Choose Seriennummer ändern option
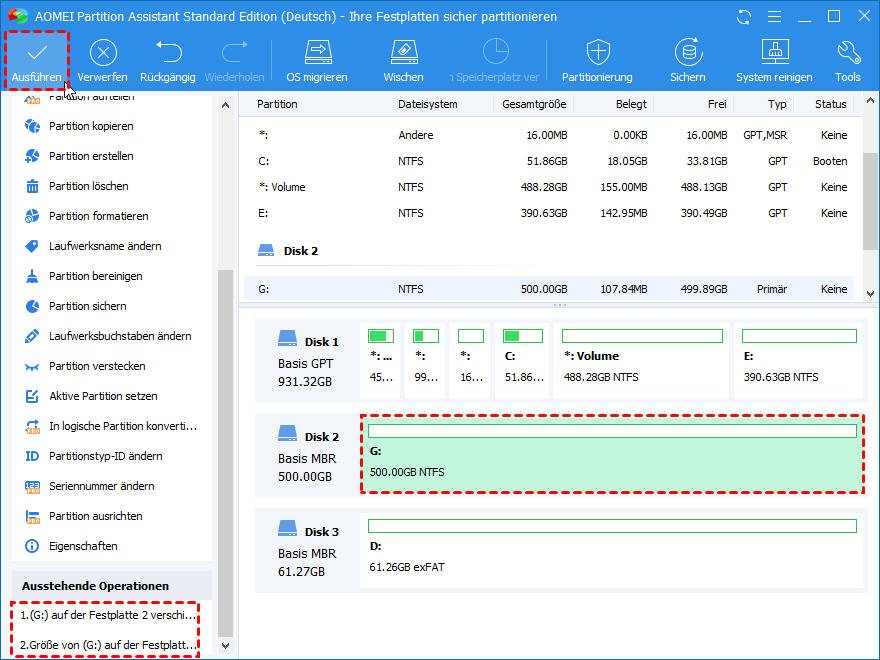Screen dimensions: 880x660 [102, 487]
